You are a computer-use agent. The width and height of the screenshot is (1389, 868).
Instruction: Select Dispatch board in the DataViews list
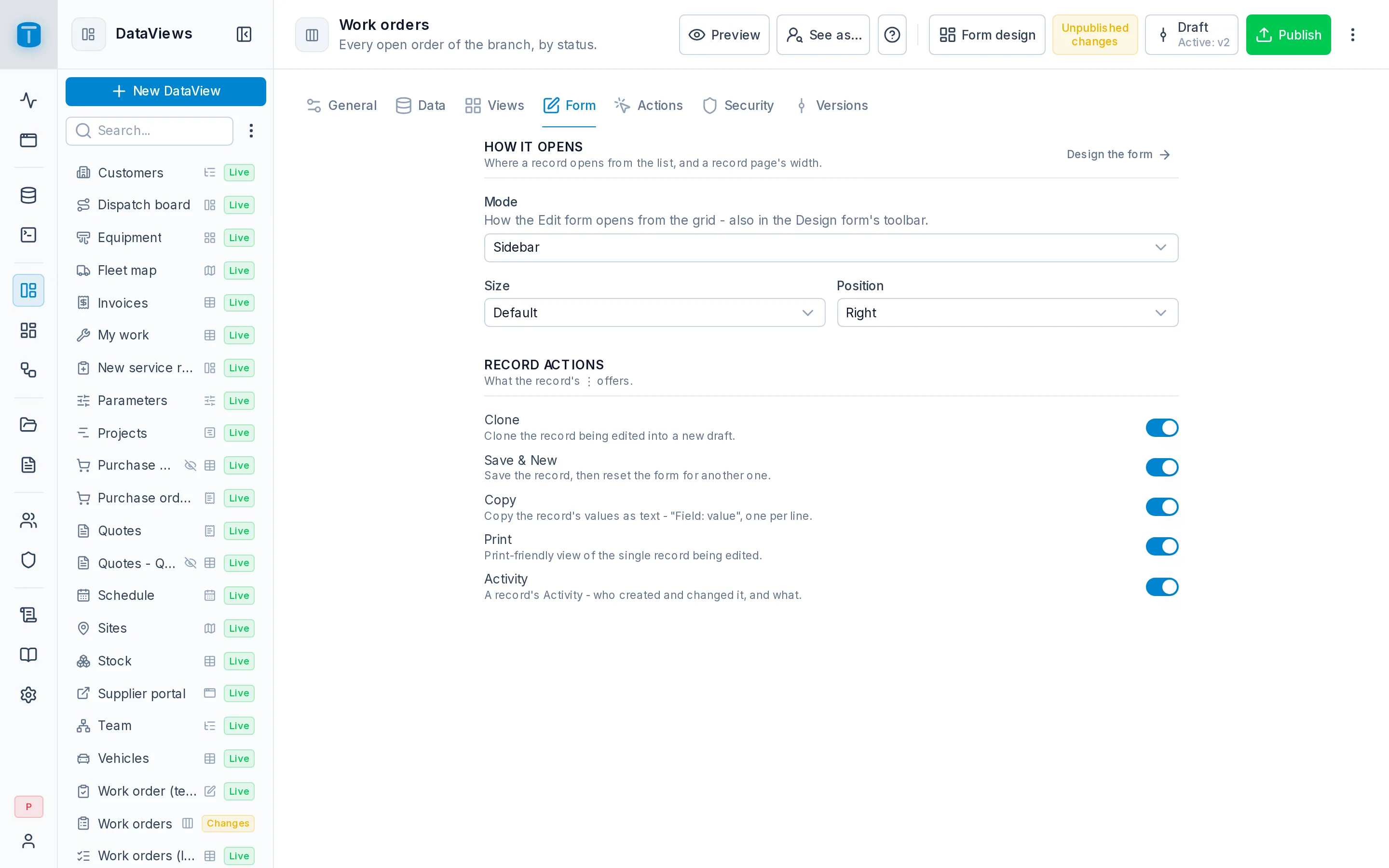click(x=166, y=205)
